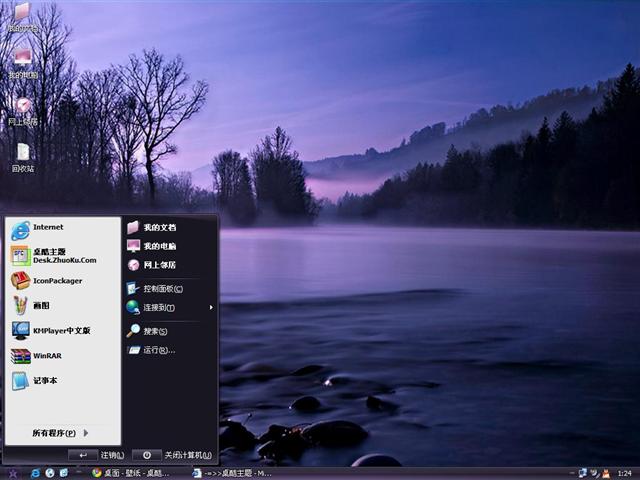
Task: Click the third quick launch icon beside globe
Action: (x=64, y=473)
